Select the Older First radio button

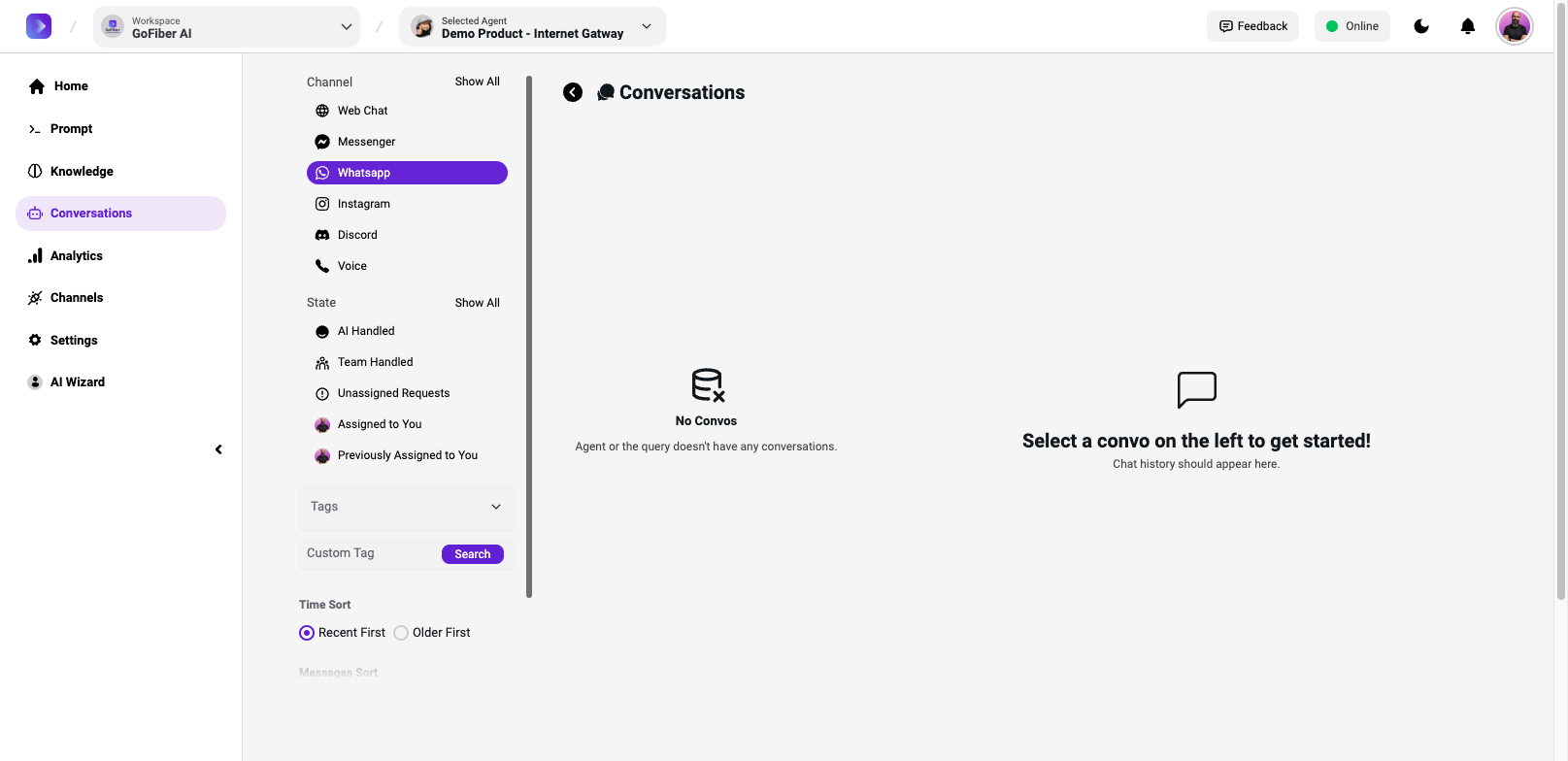[401, 633]
